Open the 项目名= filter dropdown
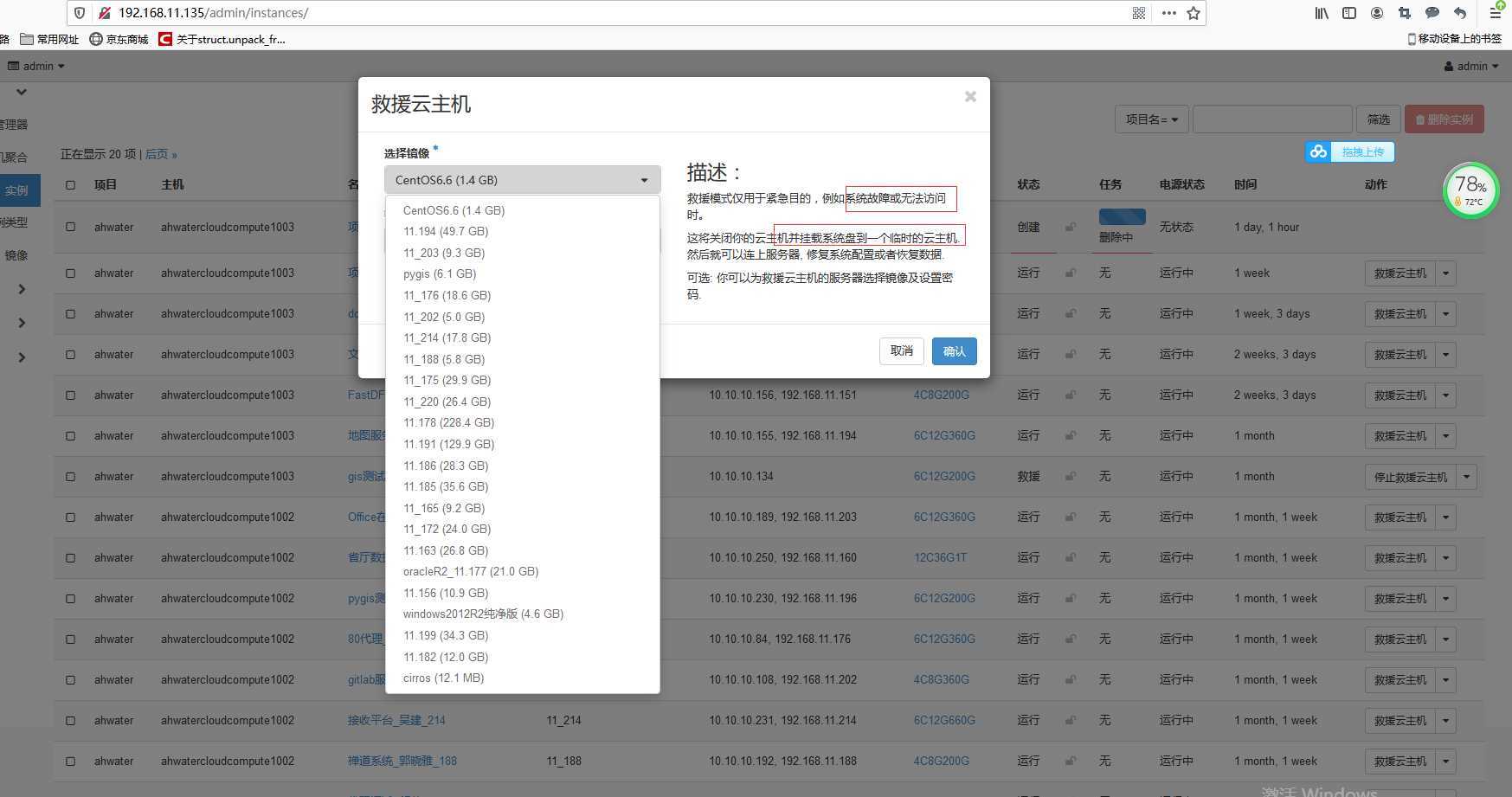1512x797 pixels. tap(1151, 119)
